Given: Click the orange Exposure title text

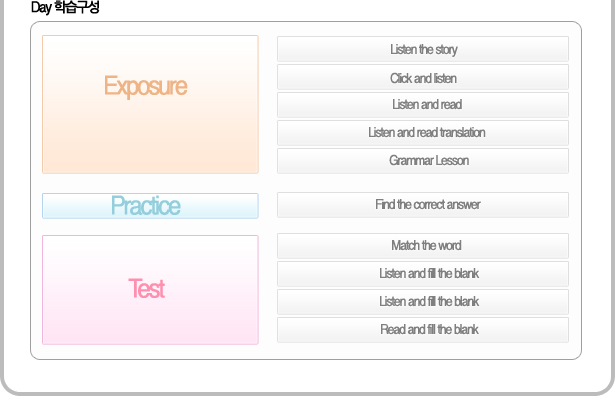Looking at the screenshot, I should (146, 86).
